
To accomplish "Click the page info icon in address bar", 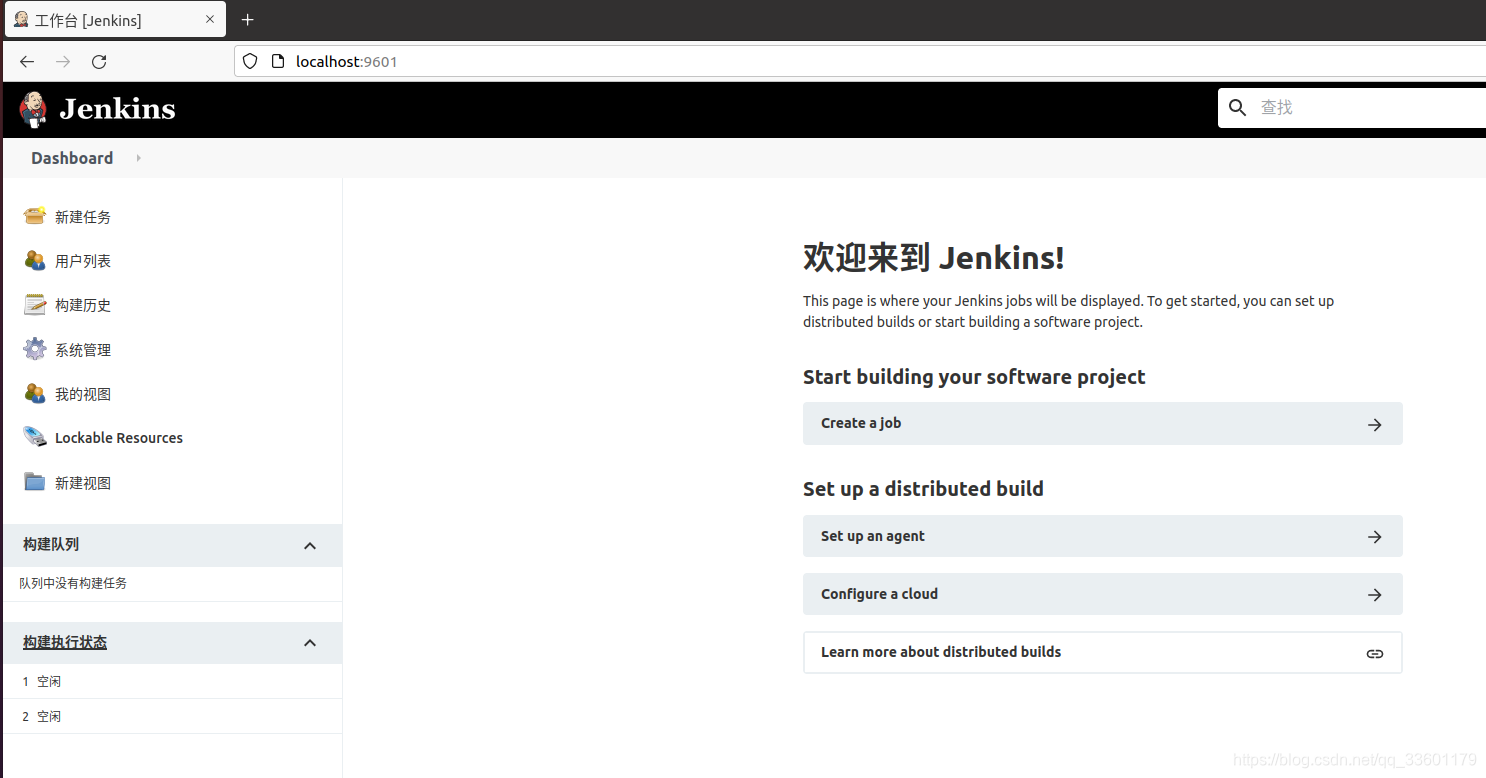I will coord(279,61).
